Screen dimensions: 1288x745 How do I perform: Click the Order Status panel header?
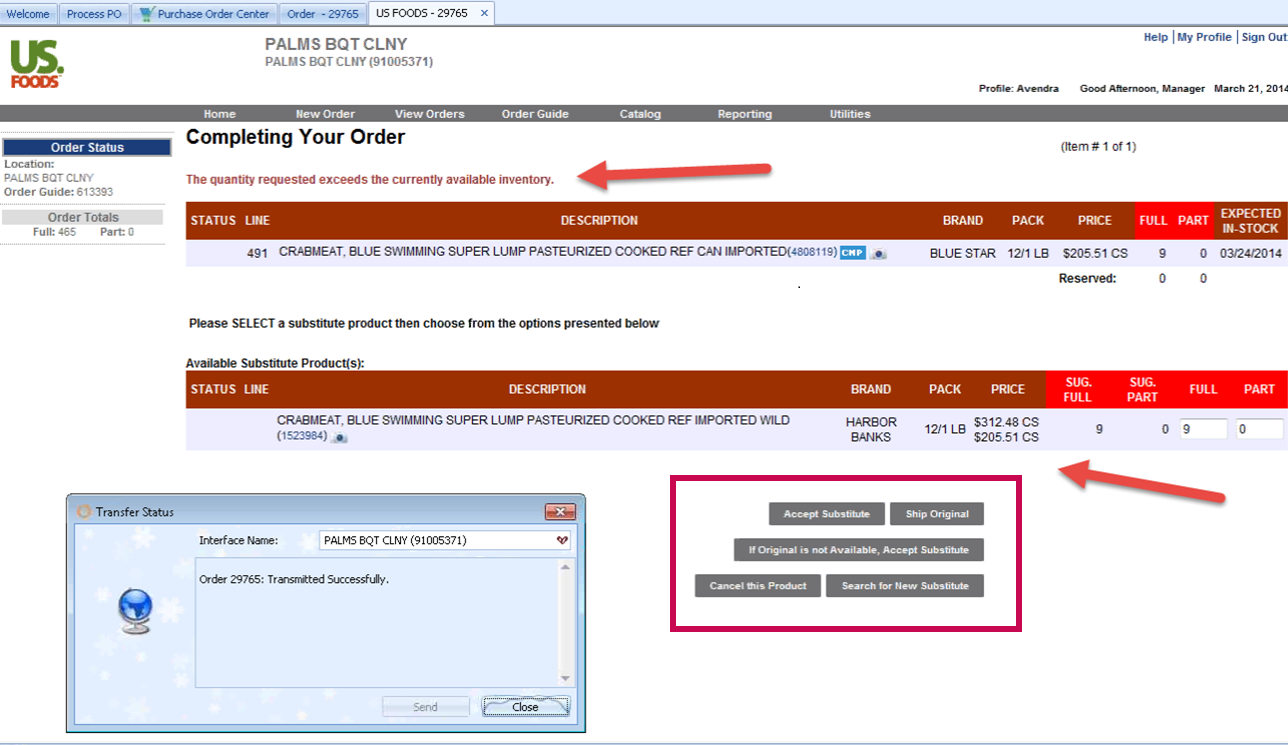click(x=87, y=147)
